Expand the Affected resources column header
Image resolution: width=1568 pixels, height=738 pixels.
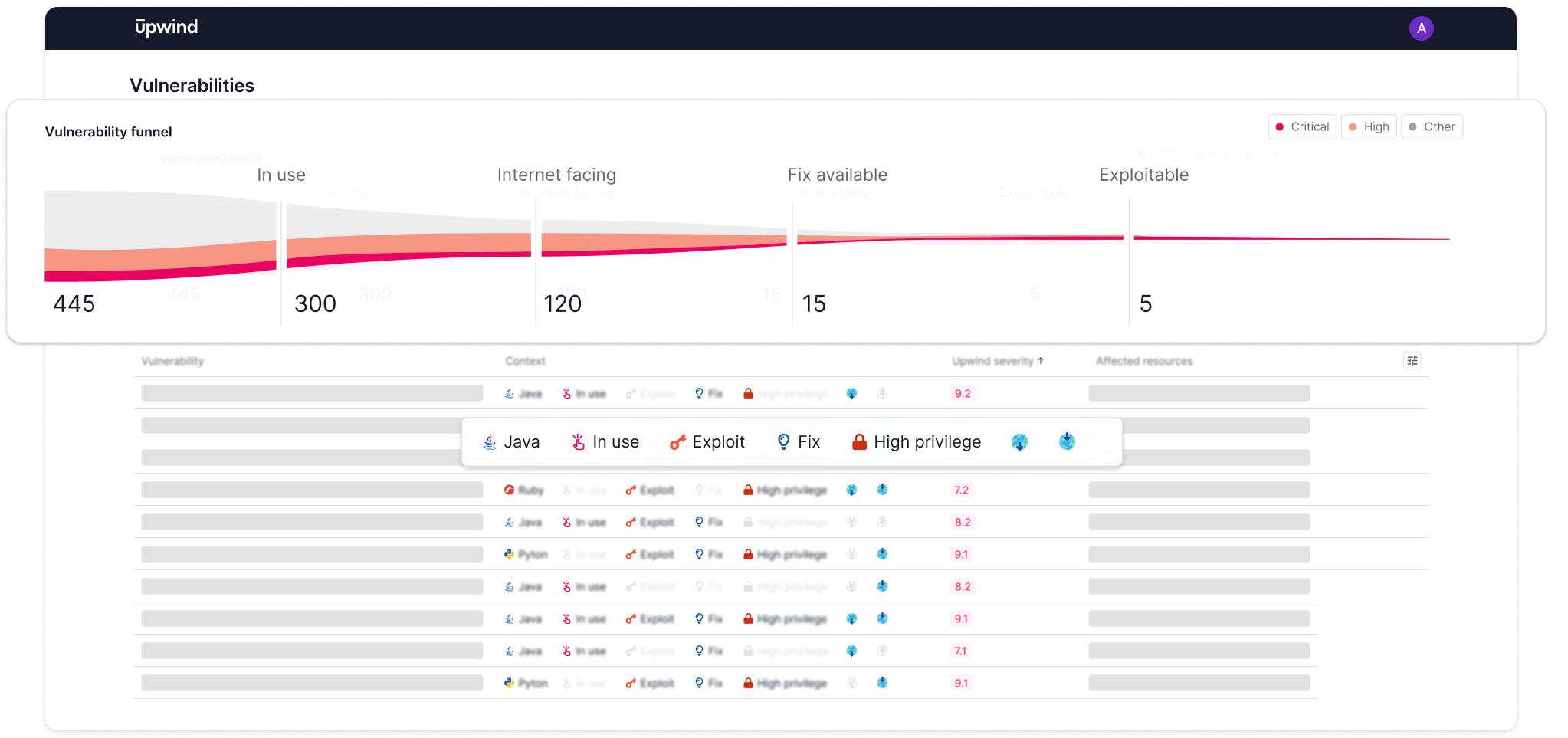1143,361
